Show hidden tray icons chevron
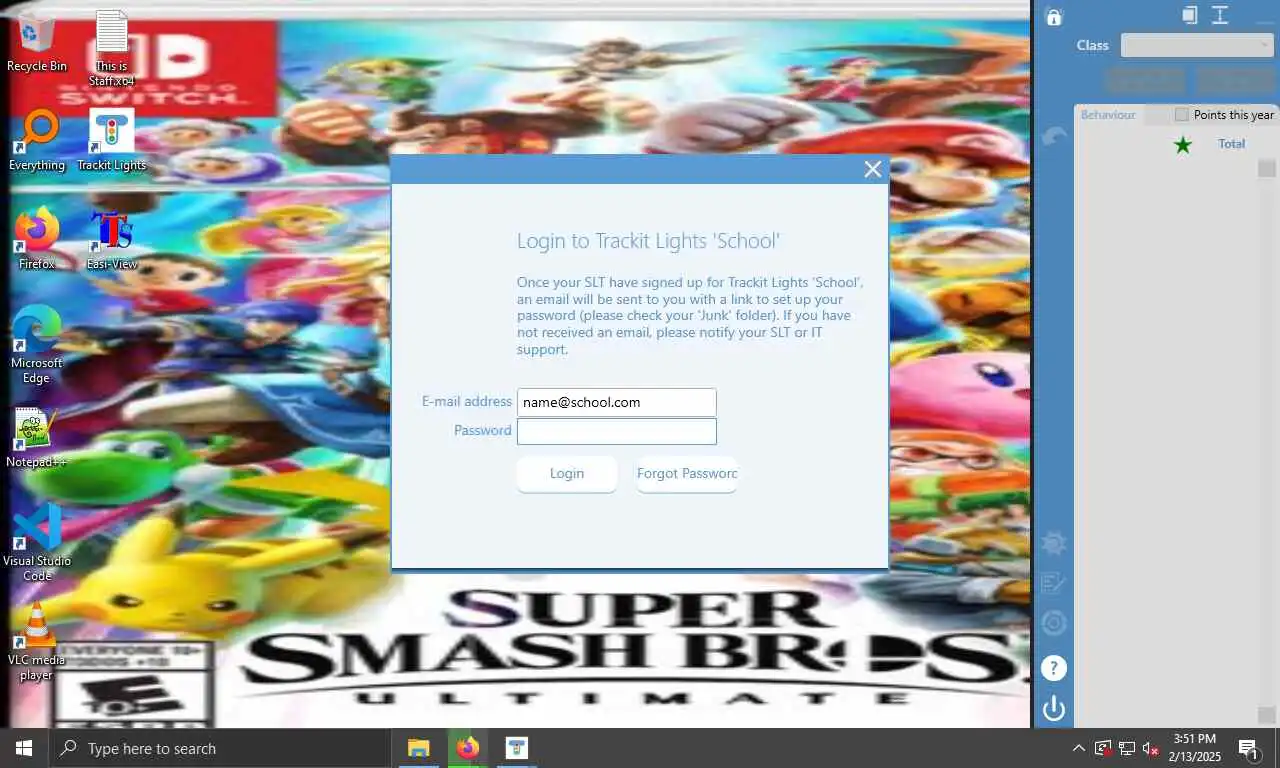 coord(1078,748)
